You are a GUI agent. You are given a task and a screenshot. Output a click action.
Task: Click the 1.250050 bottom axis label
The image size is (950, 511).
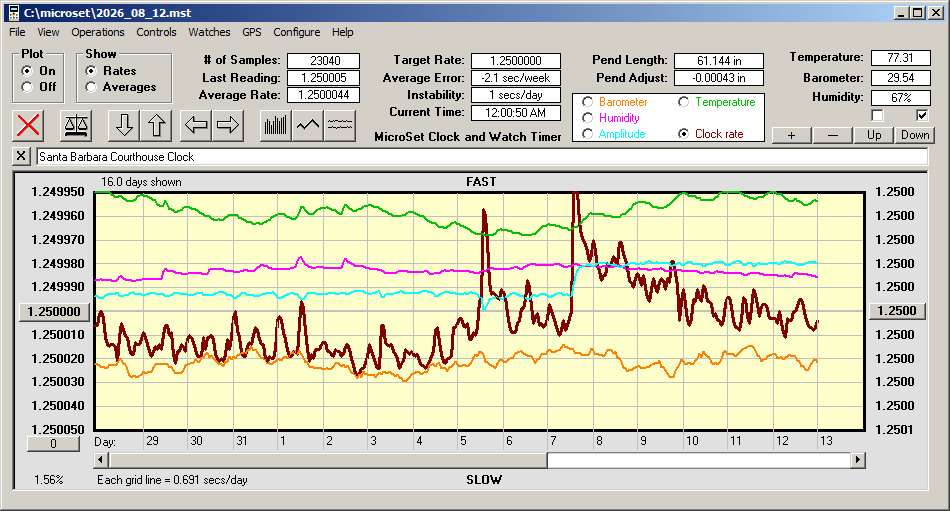click(x=58, y=429)
